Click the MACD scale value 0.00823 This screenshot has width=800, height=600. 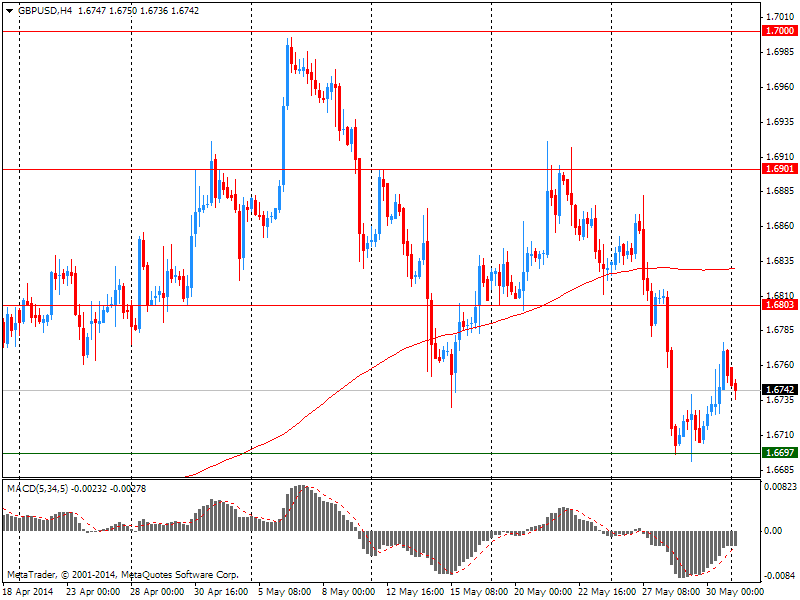(x=780, y=487)
